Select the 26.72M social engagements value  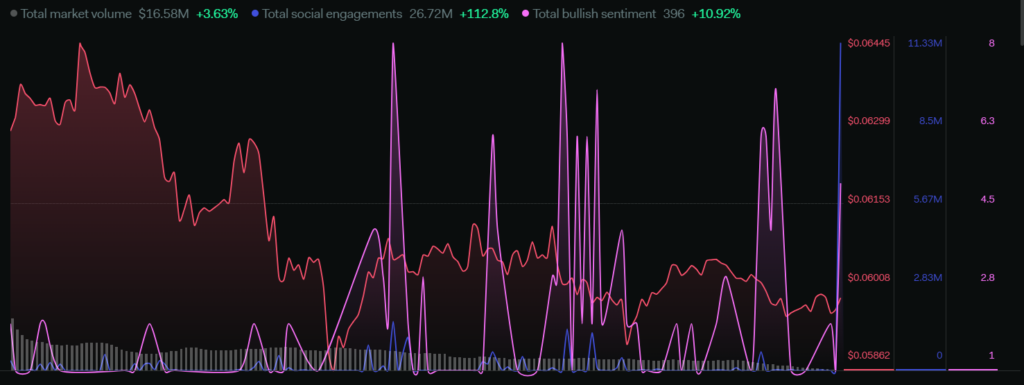[x=430, y=13]
